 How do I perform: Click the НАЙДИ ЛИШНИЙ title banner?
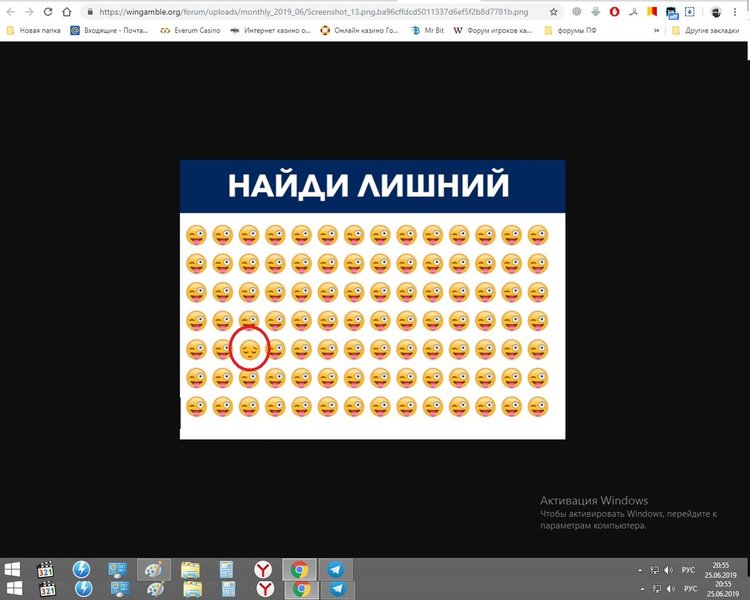click(372, 186)
